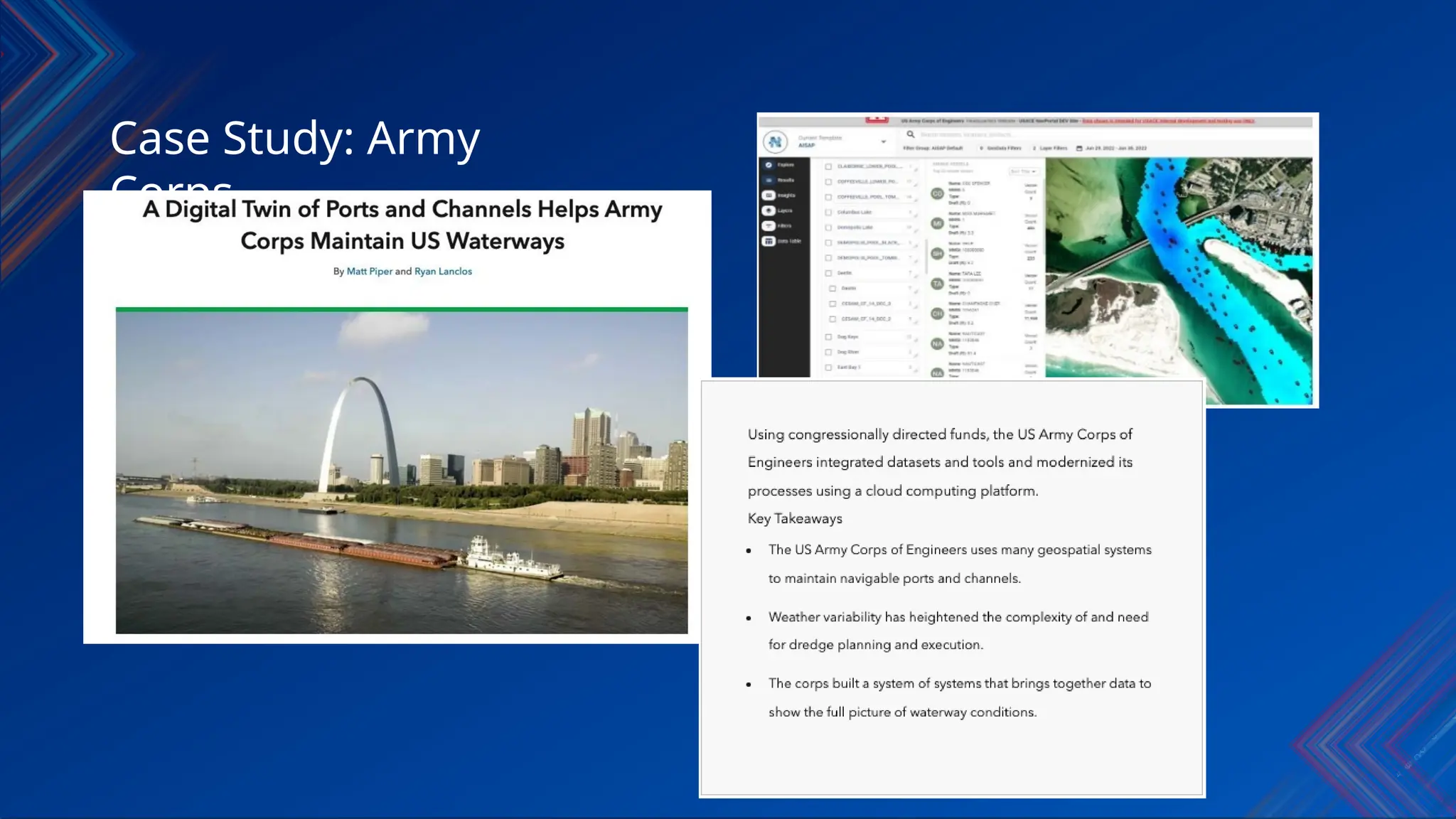This screenshot has height=819, width=1456.
Task: Tick the Dog River checkbox
Action: click(x=828, y=352)
